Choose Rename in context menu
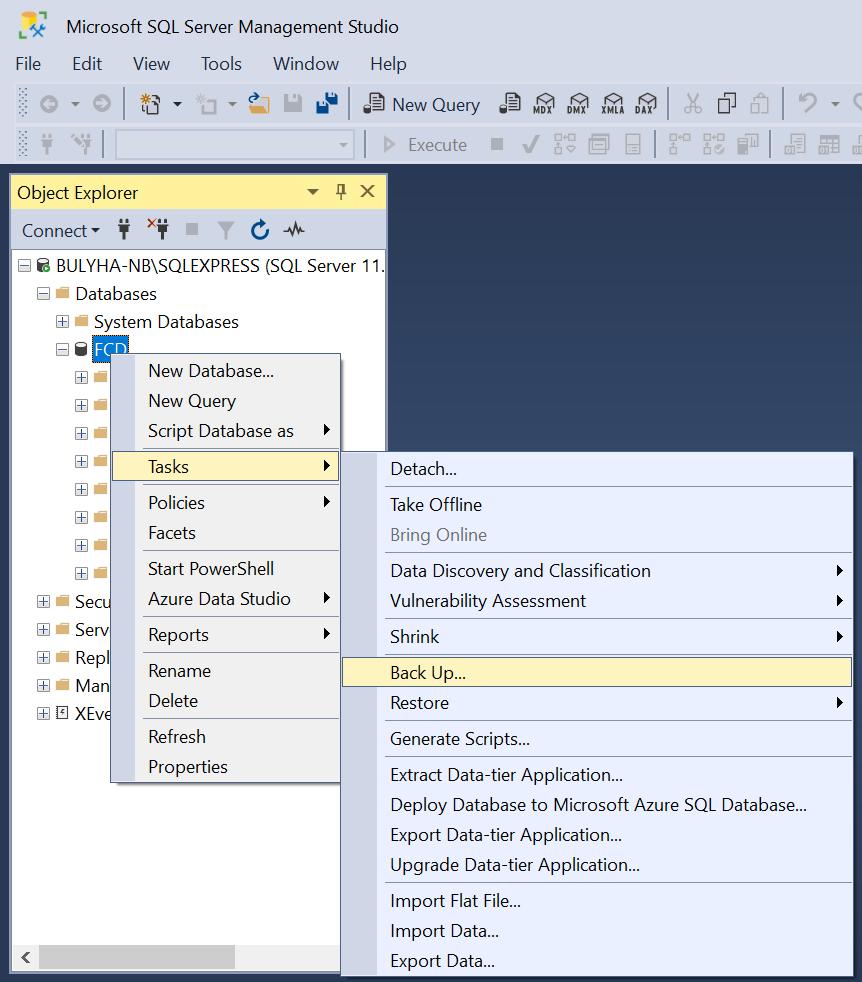The height and width of the screenshot is (982, 862). click(x=226, y=671)
